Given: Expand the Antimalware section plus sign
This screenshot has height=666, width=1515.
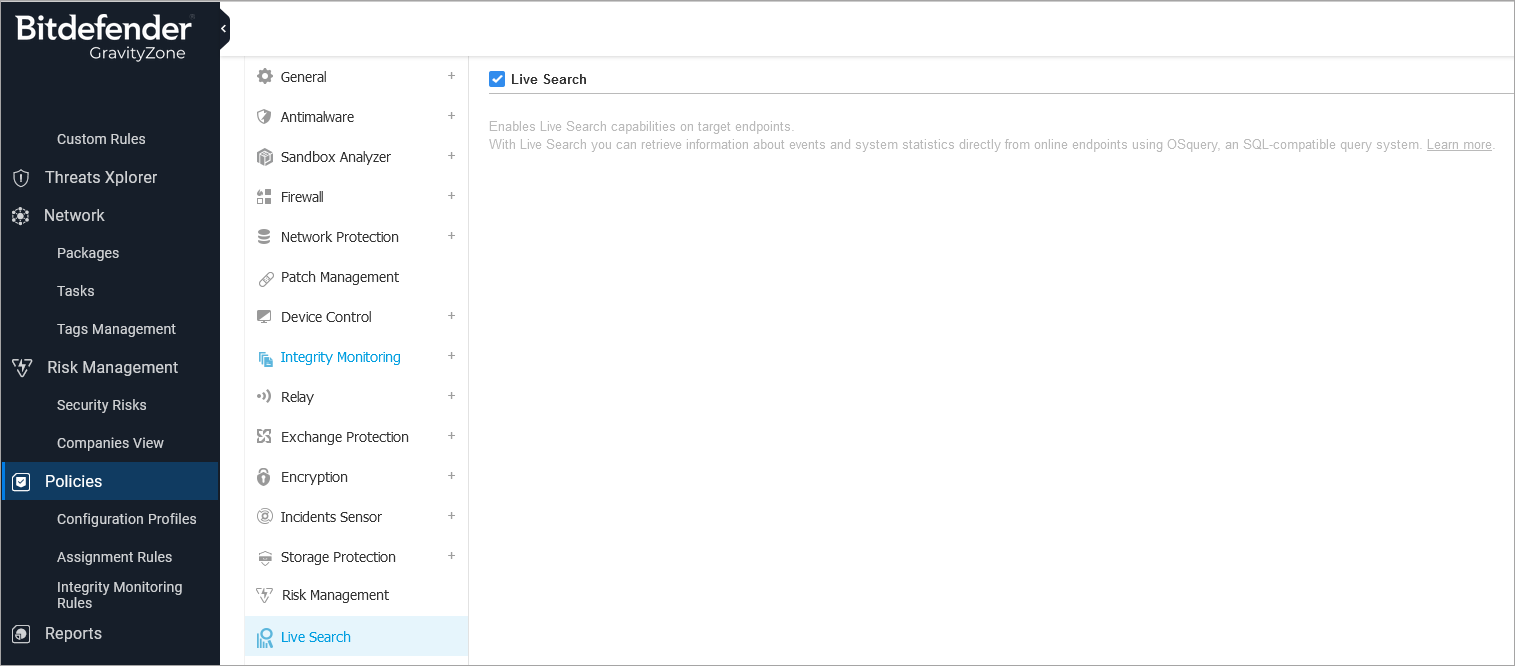Looking at the screenshot, I should pos(451,116).
